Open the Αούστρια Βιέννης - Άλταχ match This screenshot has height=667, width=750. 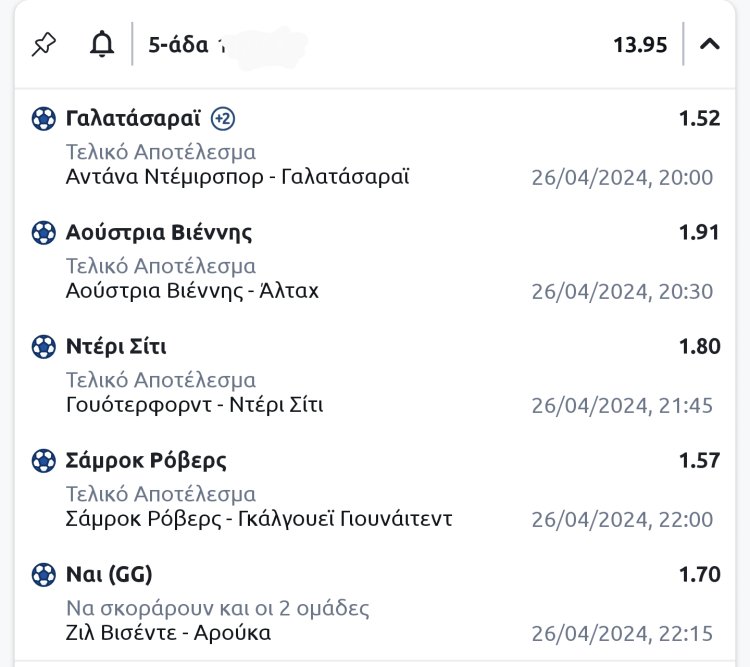click(x=192, y=291)
